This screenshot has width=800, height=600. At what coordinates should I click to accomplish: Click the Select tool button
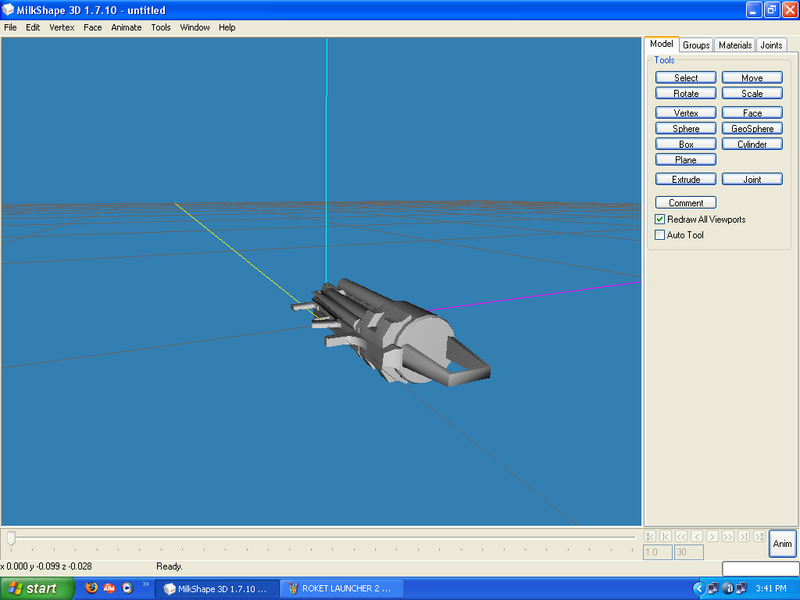pyautogui.click(x=685, y=78)
